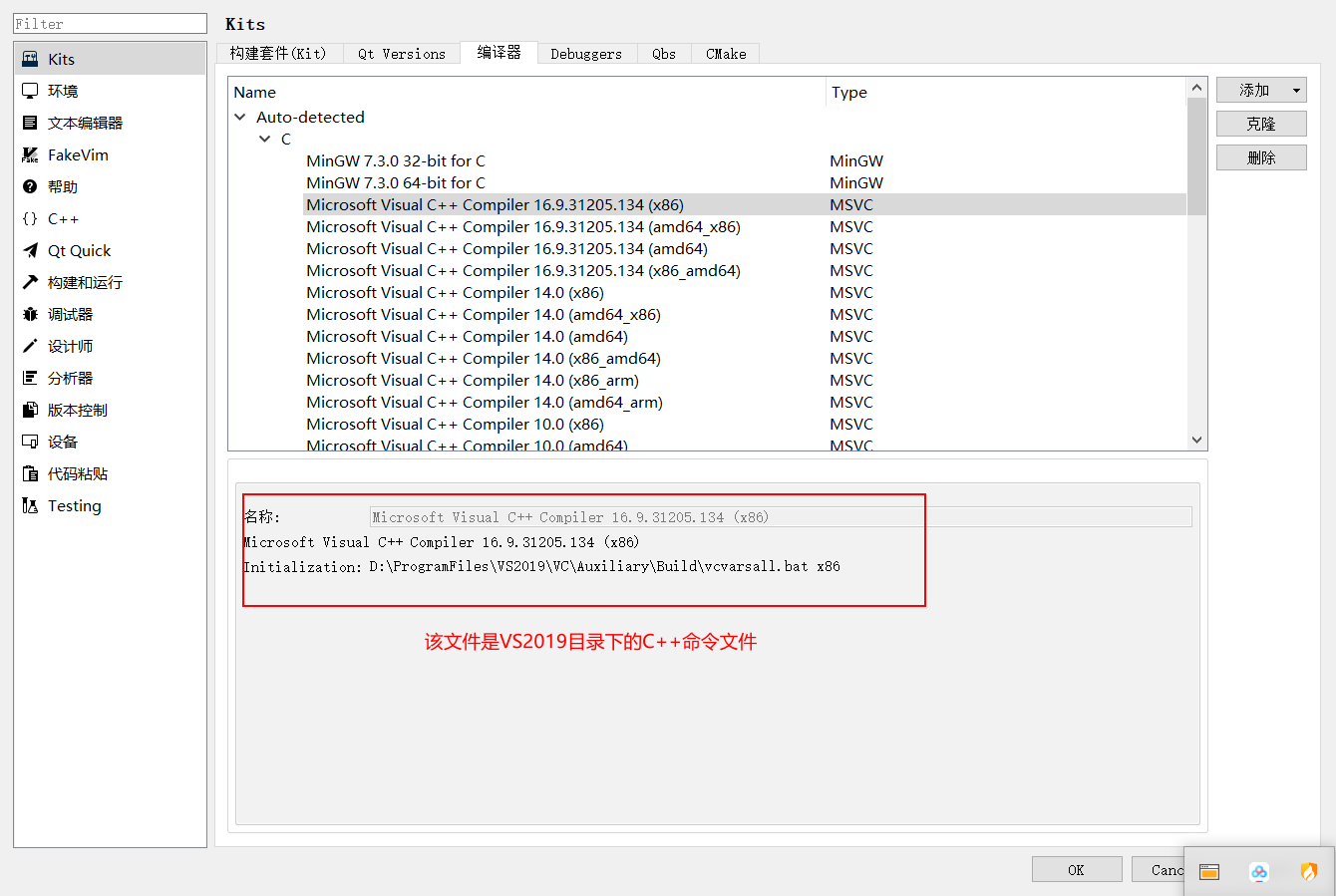Click the 调试器 bug icon
The width and height of the screenshot is (1336, 896).
30,314
